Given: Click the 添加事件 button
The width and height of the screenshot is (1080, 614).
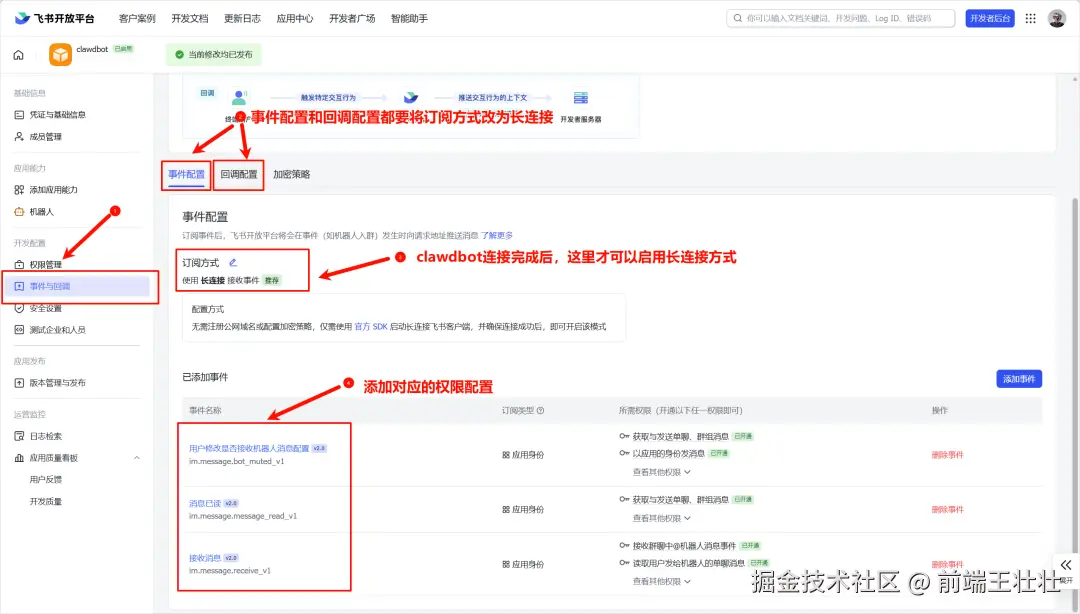Looking at the screenshot, I should pos(1019,379).
